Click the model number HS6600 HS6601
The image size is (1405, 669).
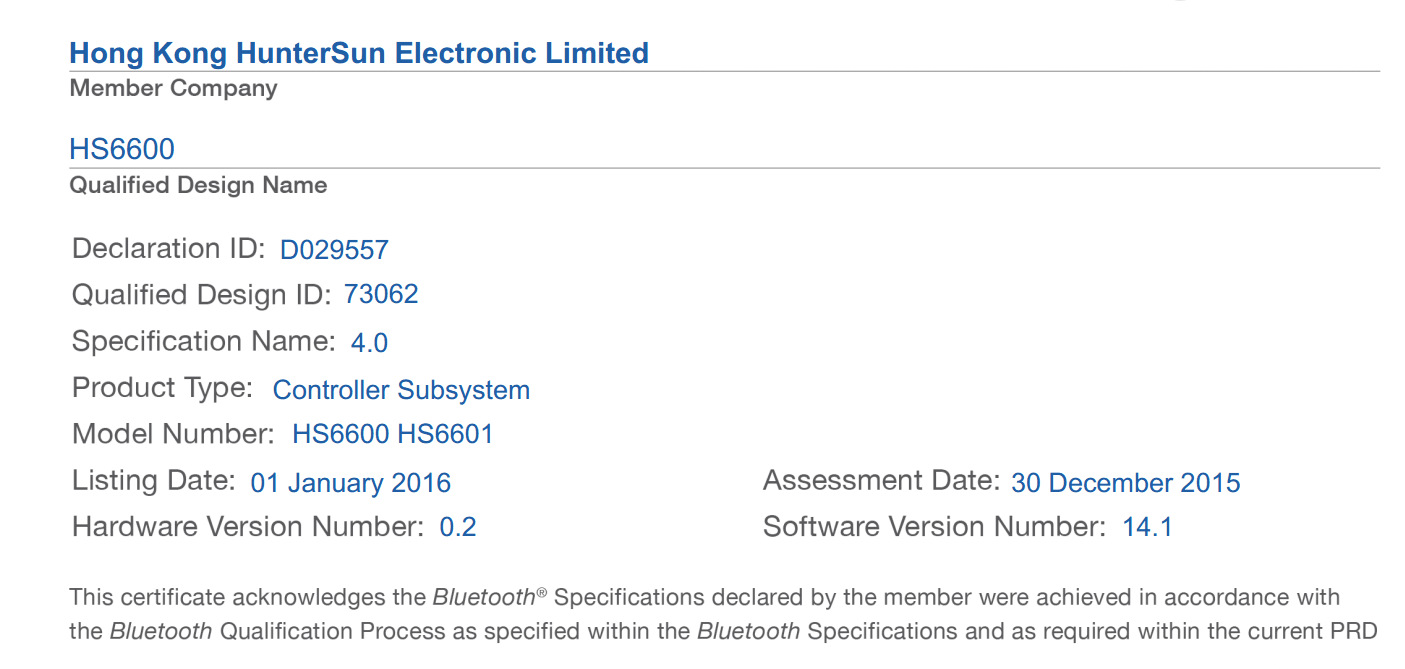click(x=393, y=435)
